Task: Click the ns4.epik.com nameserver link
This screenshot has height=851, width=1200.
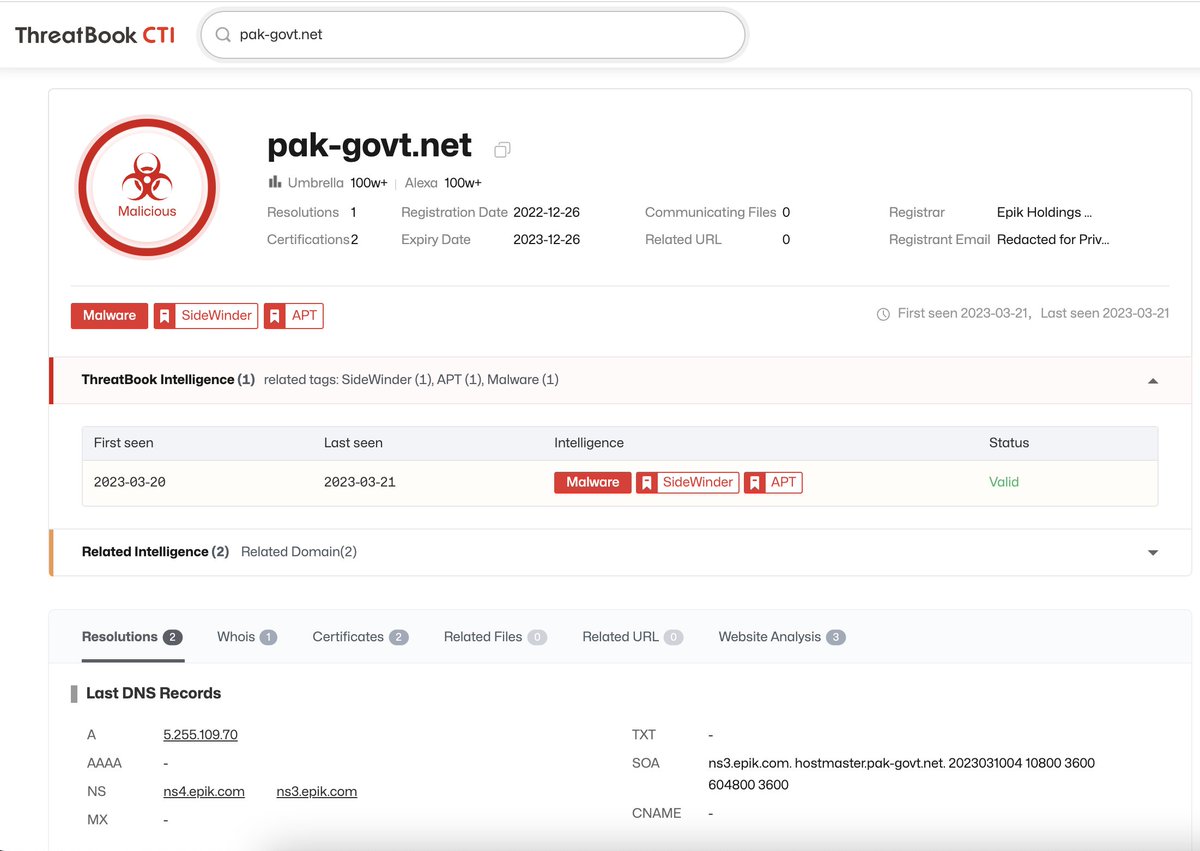Action: click(203, 791)
